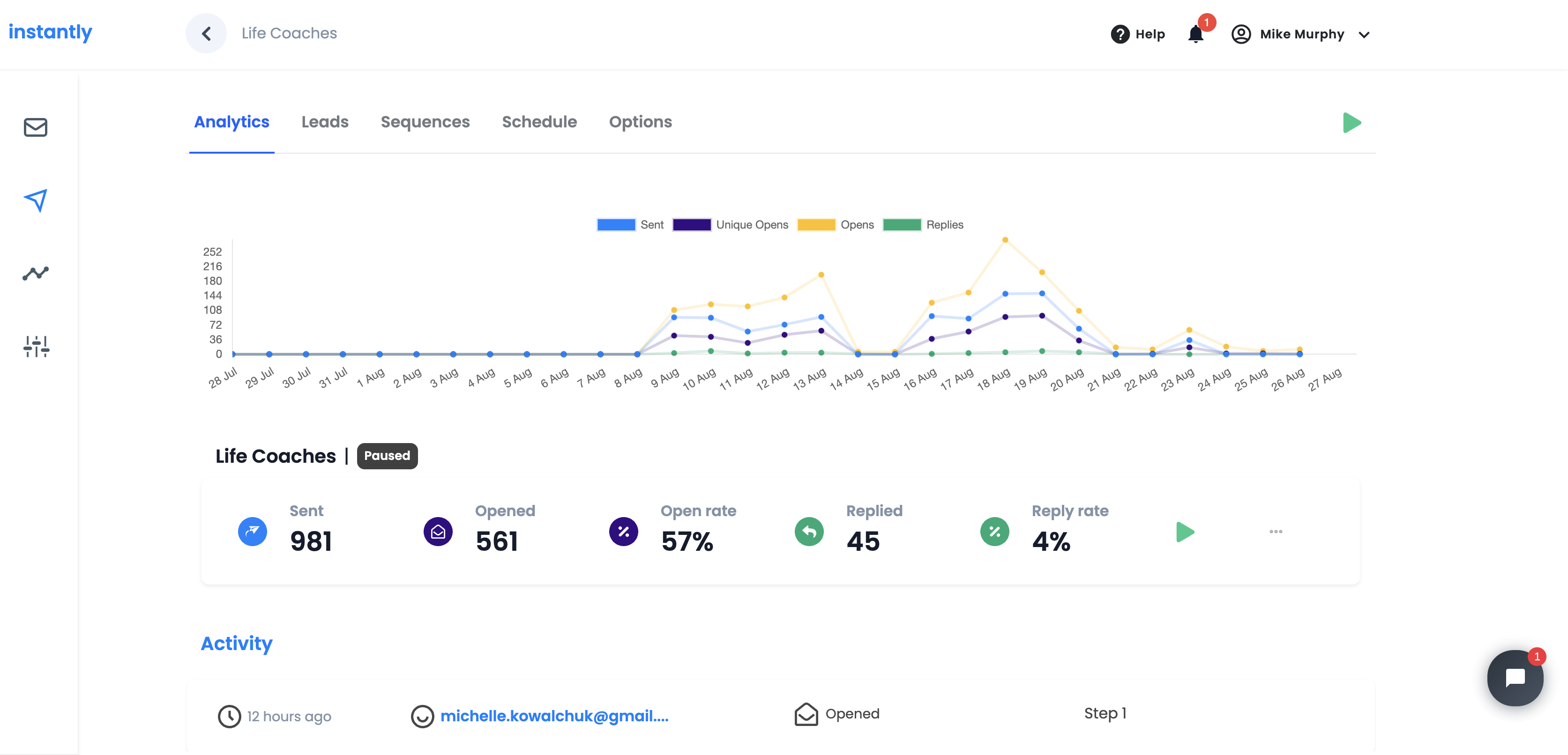Expand Mike Murphy account dropdown
The height and width of the screenshot is (755, 1568).
click(1364, 35)
